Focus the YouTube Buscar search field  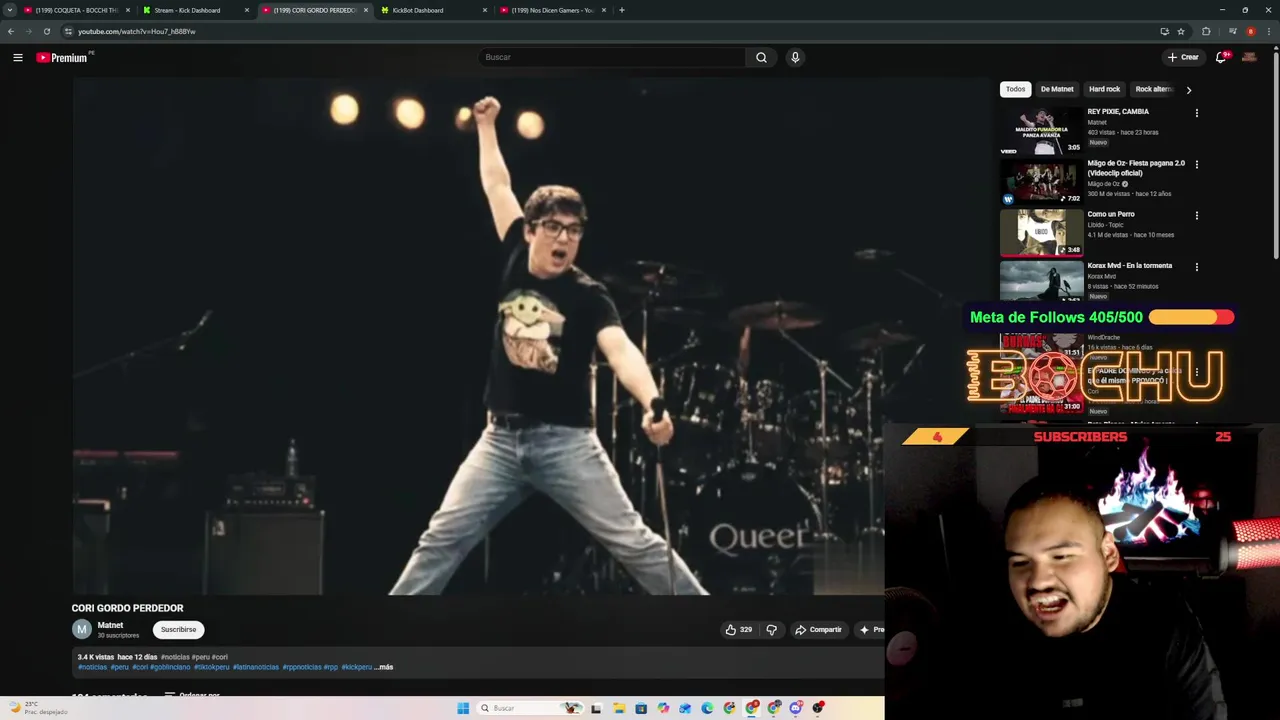(x=612, y=57)
